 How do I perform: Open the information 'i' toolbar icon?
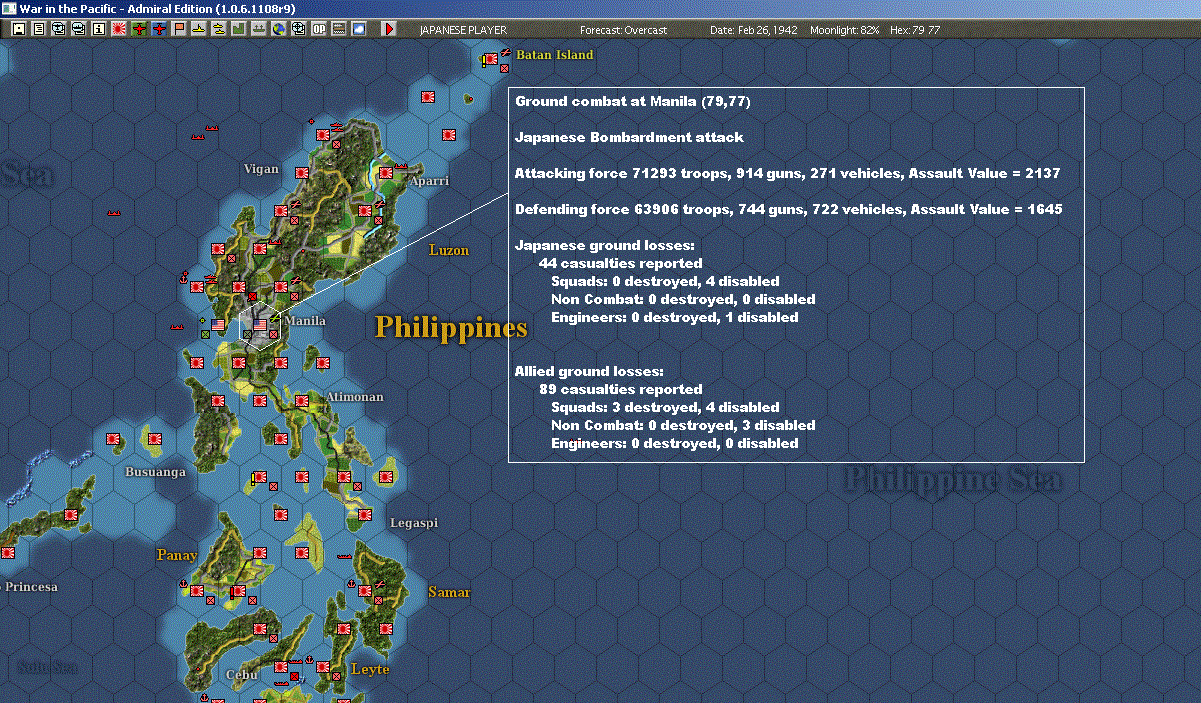(98, 29)
